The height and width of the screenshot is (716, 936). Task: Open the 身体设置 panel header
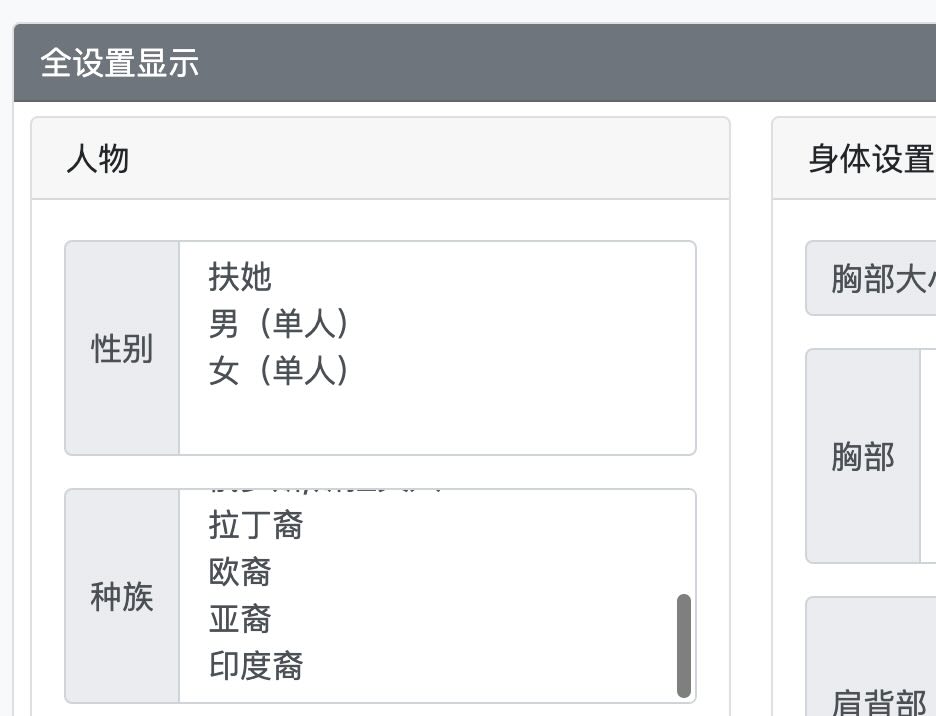(870, 159)
